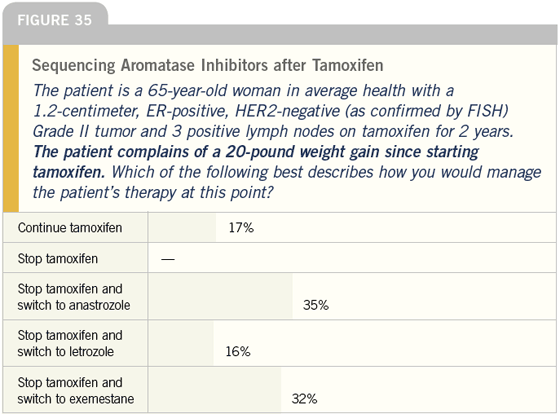The image size is (560, 414).
Task: Select the dash value beside Stop tamoxifen
Action: 168,259
